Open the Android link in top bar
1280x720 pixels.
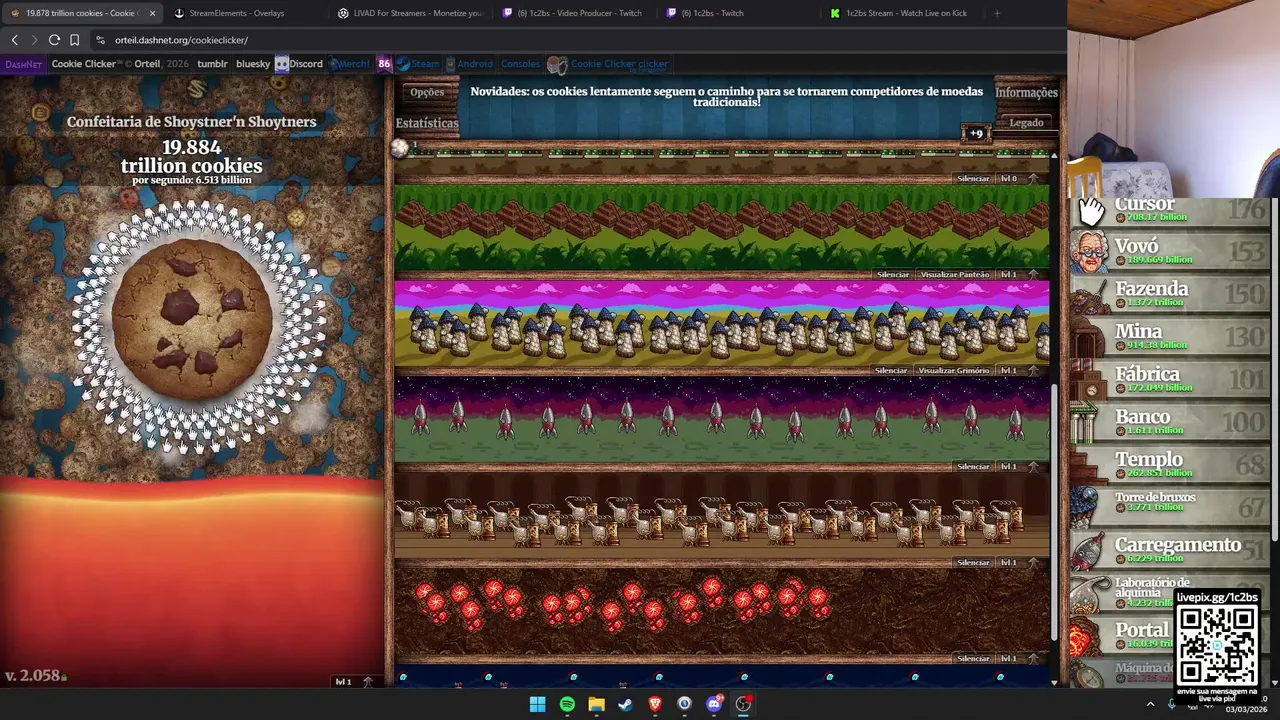coord(468,64)
